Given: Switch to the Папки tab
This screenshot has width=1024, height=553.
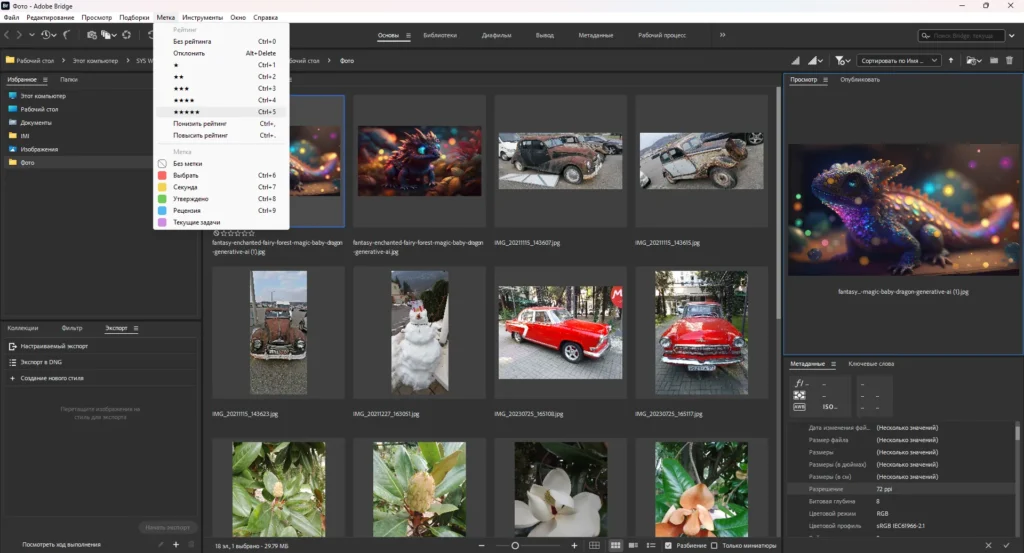Looking at the screenshot, I should click(69, 80).
